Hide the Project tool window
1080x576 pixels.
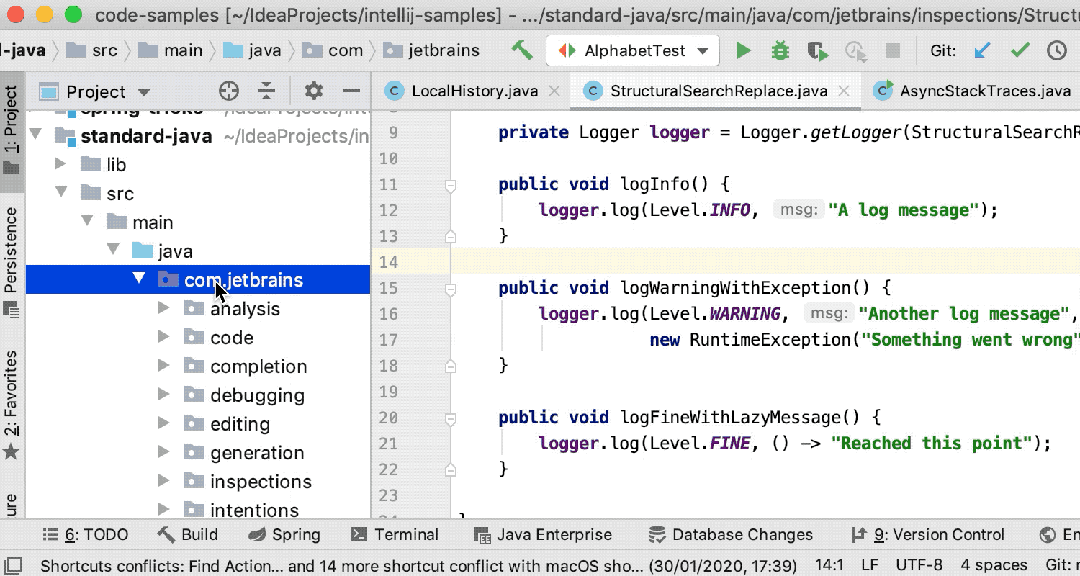tap(351, 91)
